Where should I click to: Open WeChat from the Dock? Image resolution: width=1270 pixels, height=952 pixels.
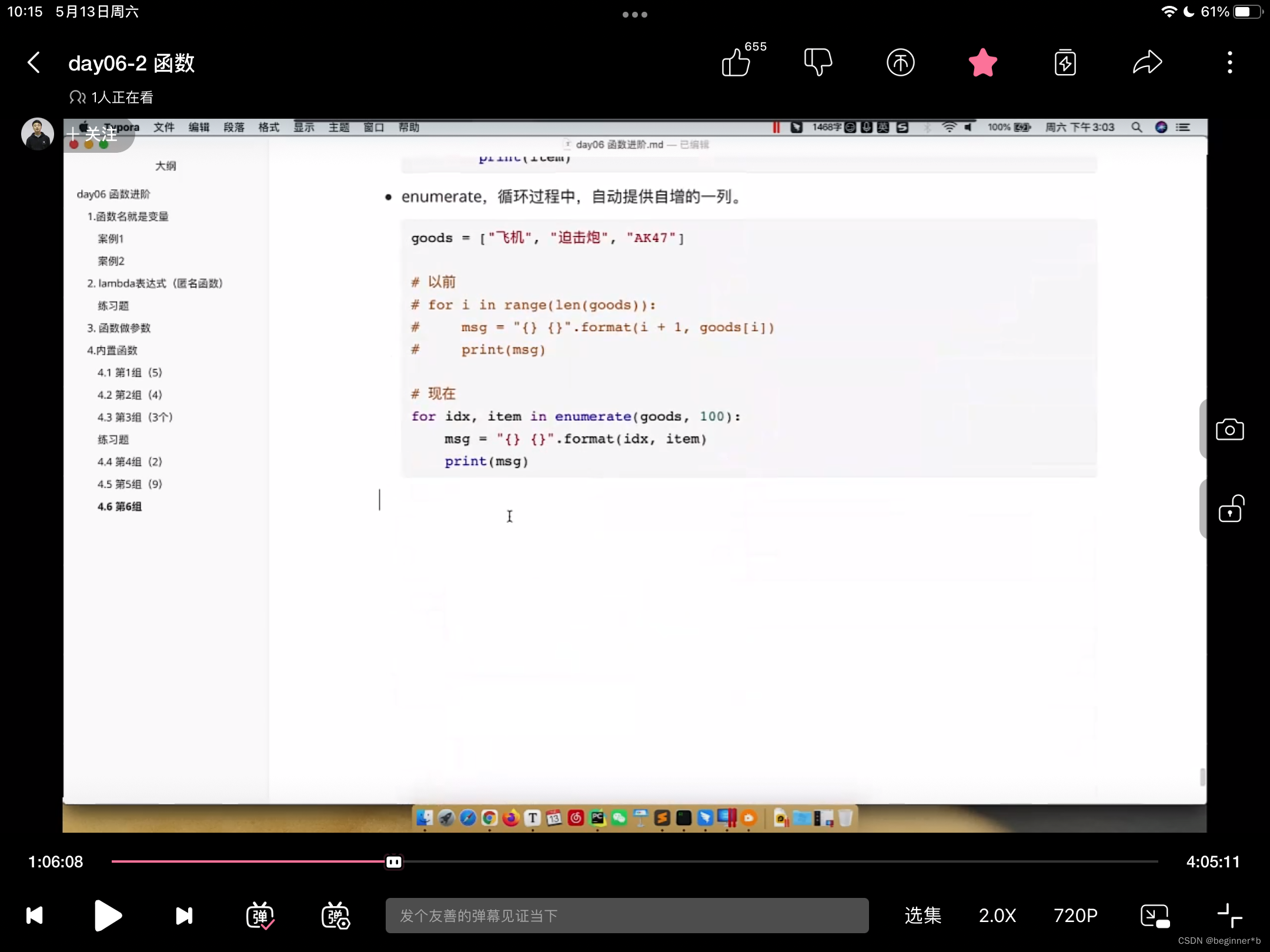point(619,817)
